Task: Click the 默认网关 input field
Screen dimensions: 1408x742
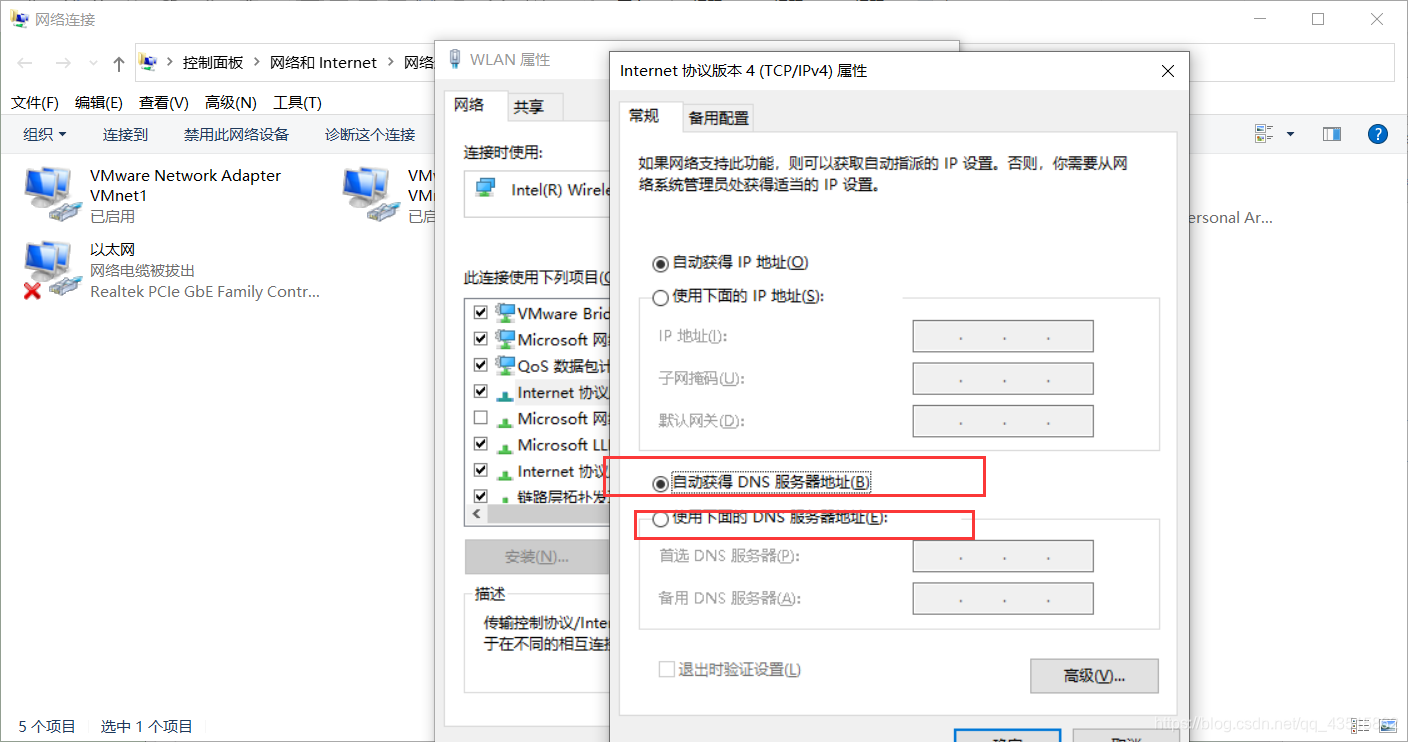Action: pyautogui.click(x=1003, y=421)
